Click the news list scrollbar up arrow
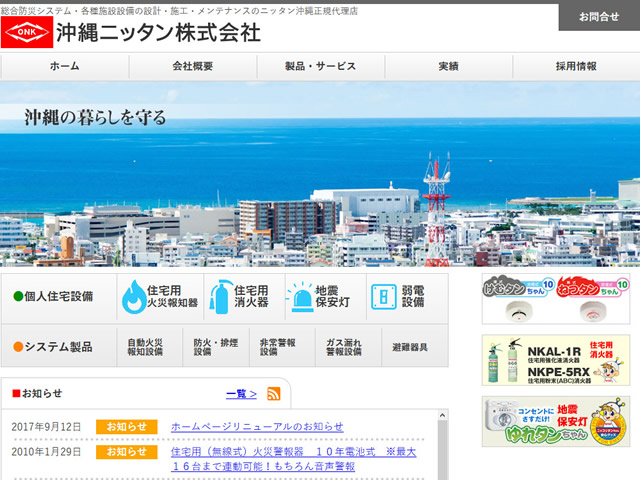Image resolution: width=640 pixels, height=480 pixels. [442, 416]
